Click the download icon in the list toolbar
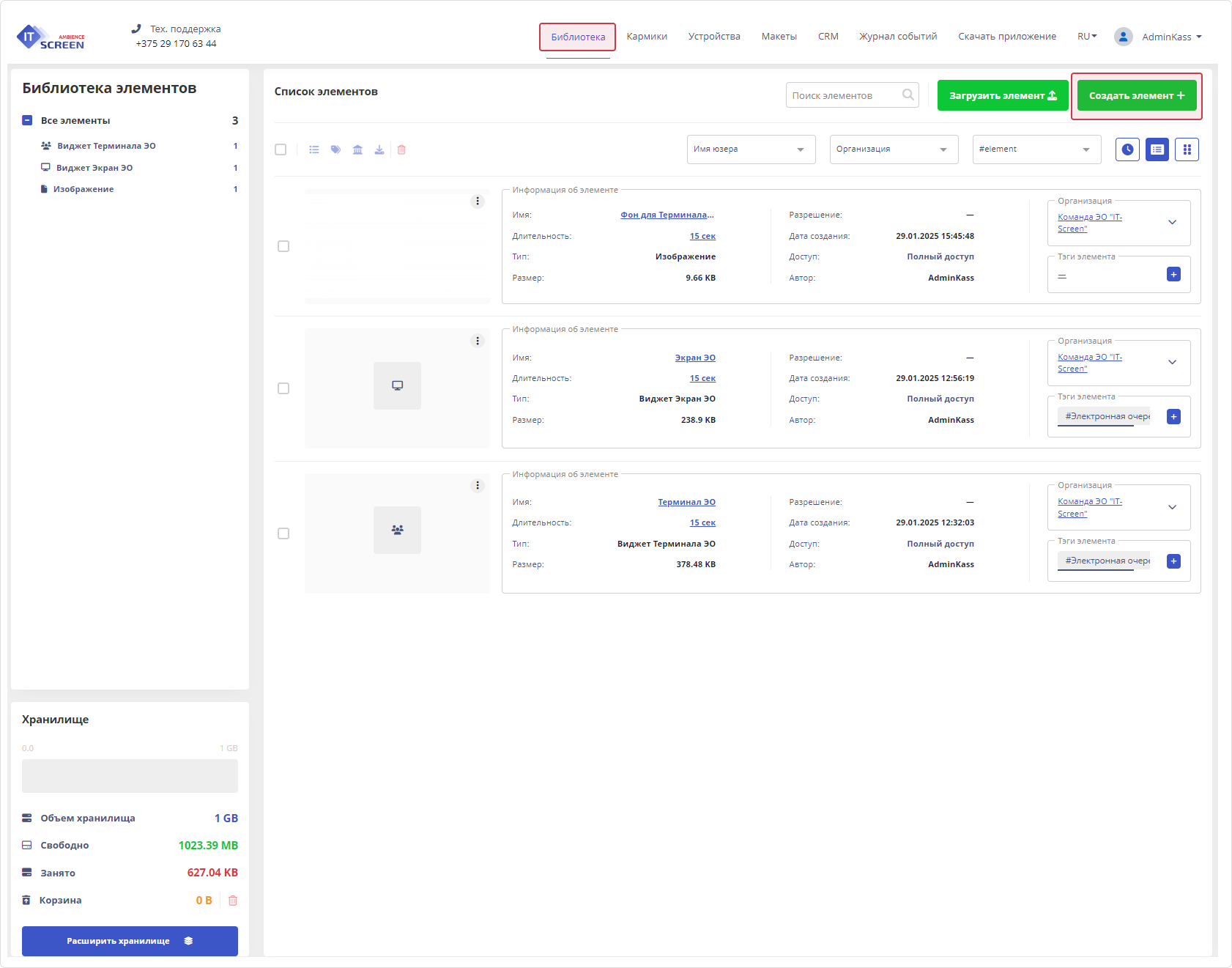Viewport: 1232px width, 968px height. pyautogui.click(x=379, y=149)
